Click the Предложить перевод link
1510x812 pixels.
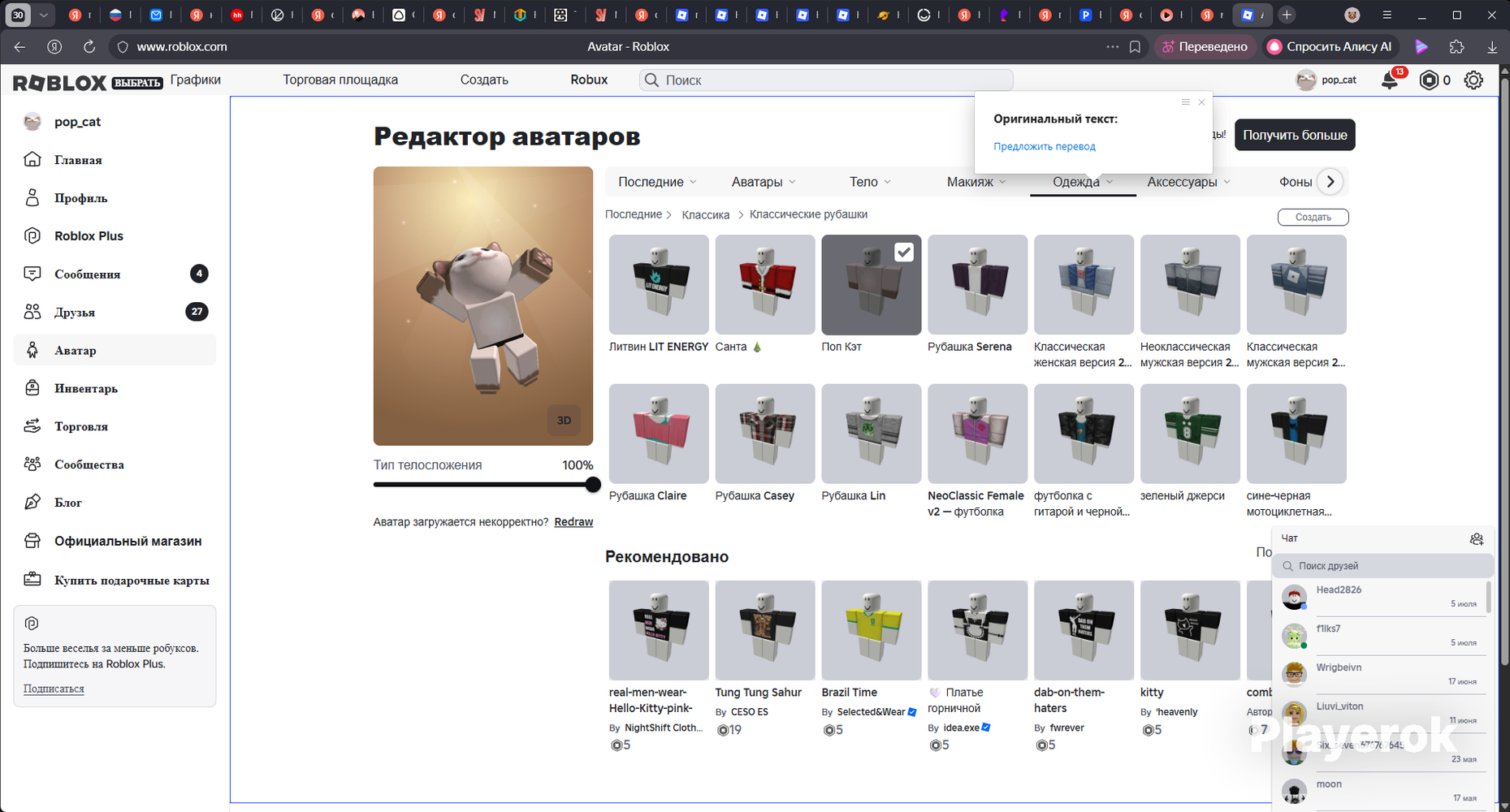[1045, 146]
